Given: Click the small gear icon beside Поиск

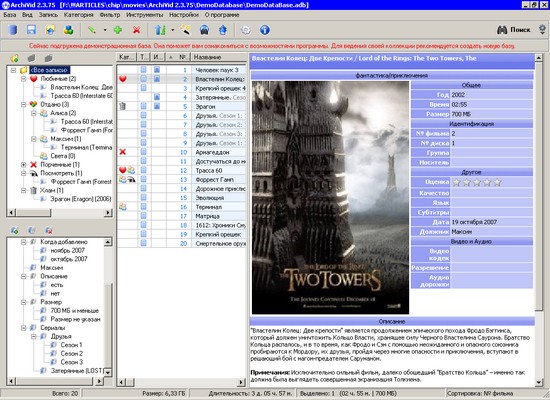Looking at the screenshot, I should [542, 29].
